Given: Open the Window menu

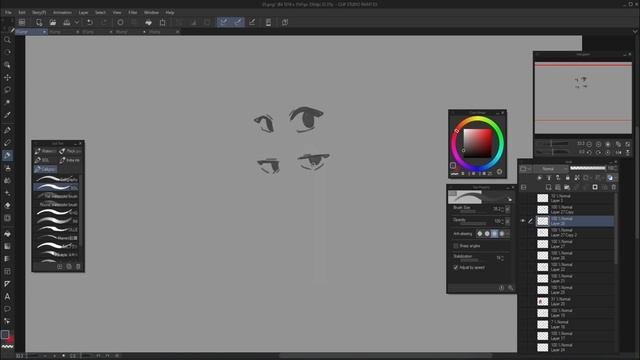Looking at the screenshot, I should tap(151, 12).
